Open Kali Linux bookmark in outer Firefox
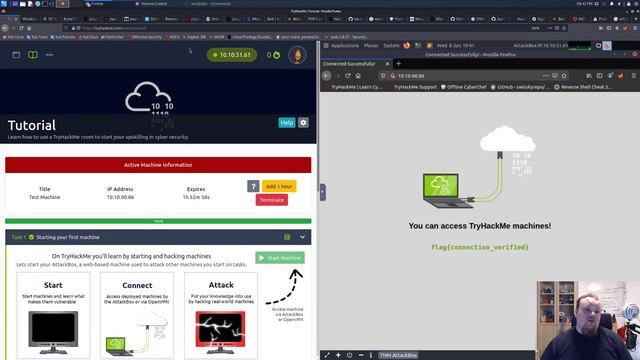 13,37
